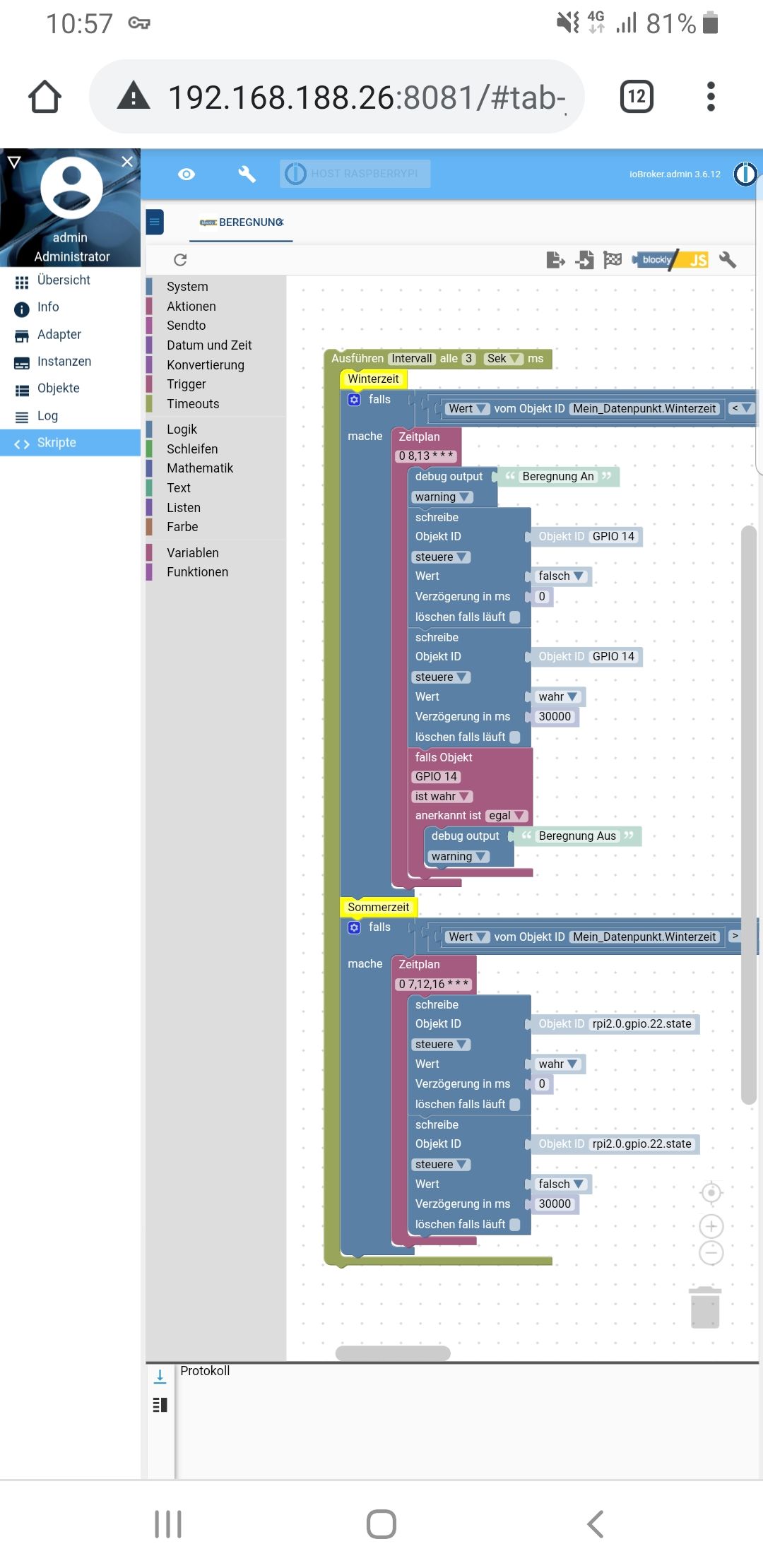The height and width of the screenshot is (1568, 763).
Task: Click the gear icon on the Sommerzeit falls block
Action: coord(355,927)
